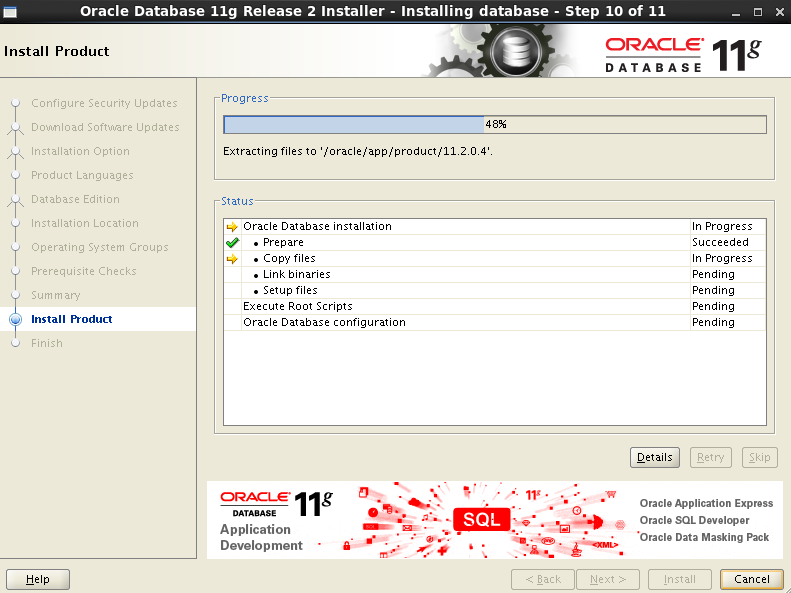Screen dimensions: 791x593
Task: Select the Finish step
Action: tap(47, 343)
